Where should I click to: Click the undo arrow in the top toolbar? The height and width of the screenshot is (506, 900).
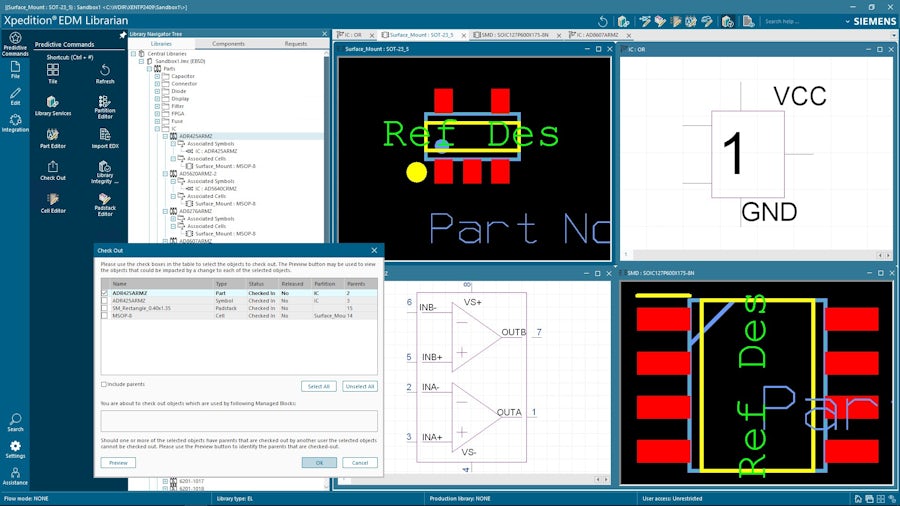[x=603, y=22]
